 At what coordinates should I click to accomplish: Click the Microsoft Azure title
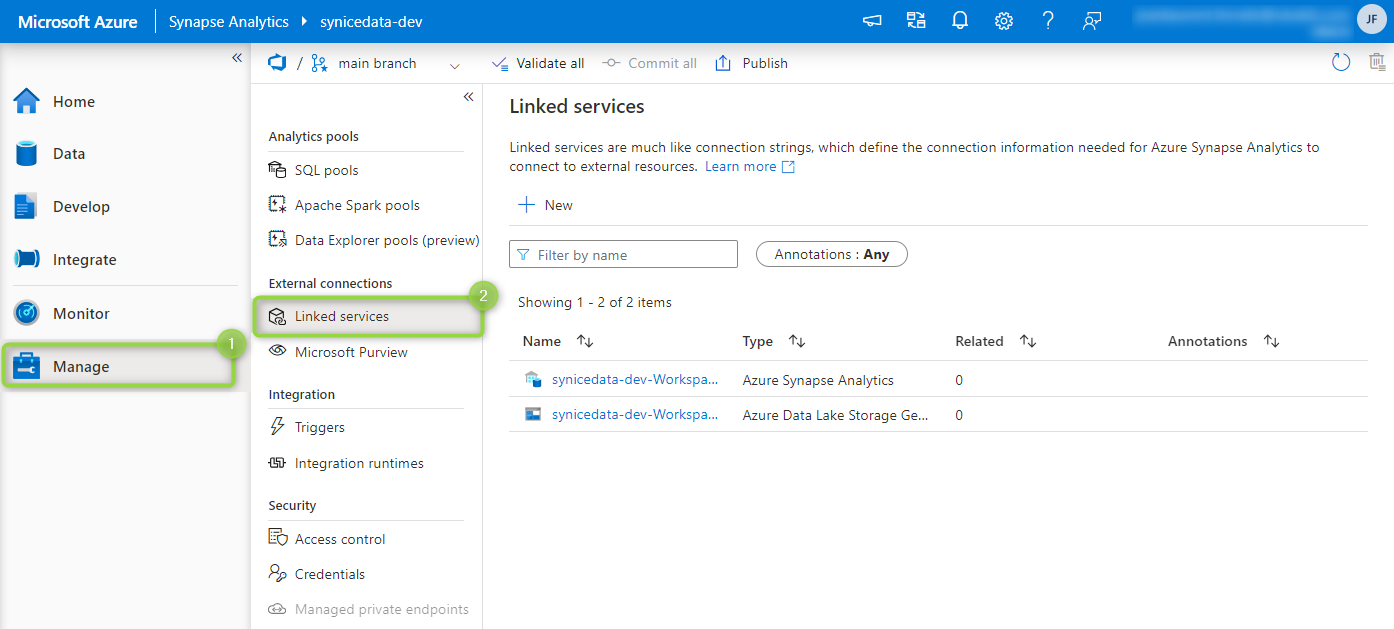pyautogui.click(x=78, y=21)
